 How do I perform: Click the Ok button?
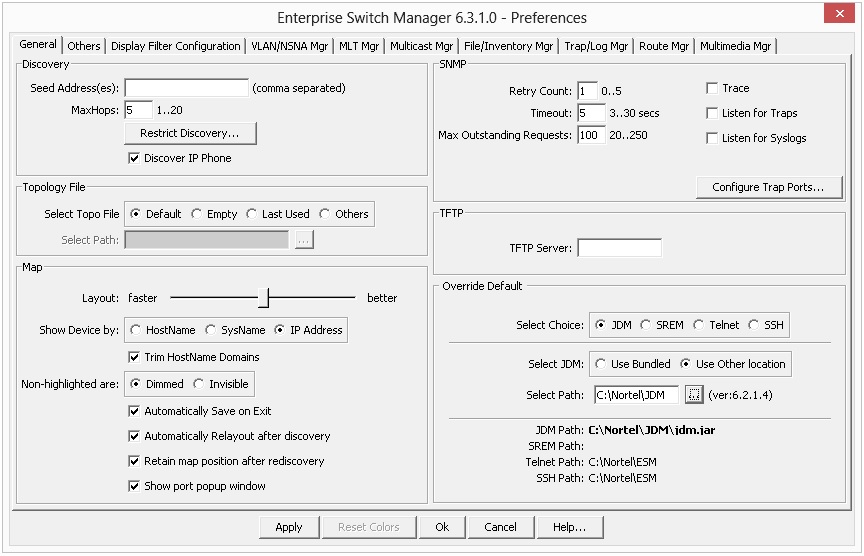[442, 527]
